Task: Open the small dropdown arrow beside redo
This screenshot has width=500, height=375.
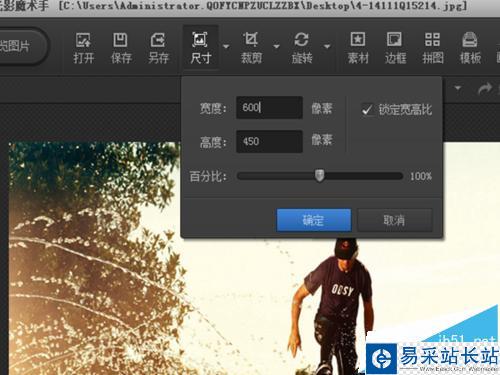Action: (458, 88)
